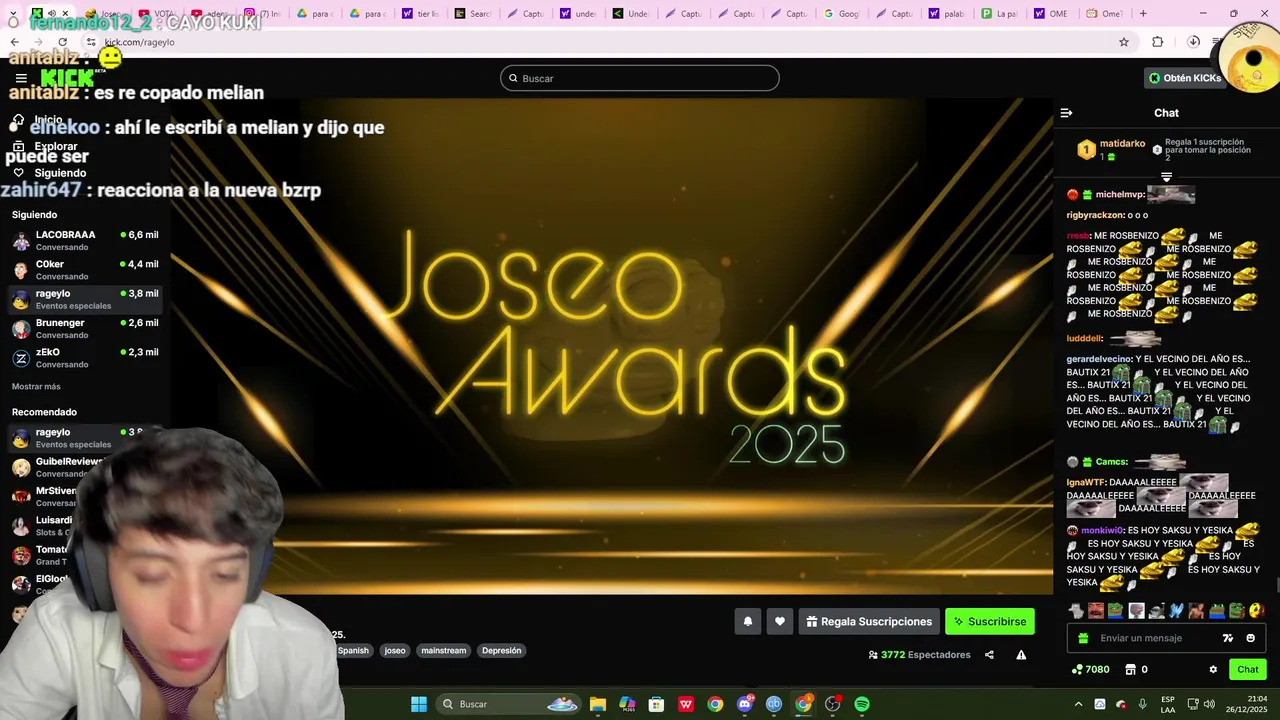Screen dimensions: 1280x720
Task: Focus the Buscar search field on Kick
Action: 640,78
